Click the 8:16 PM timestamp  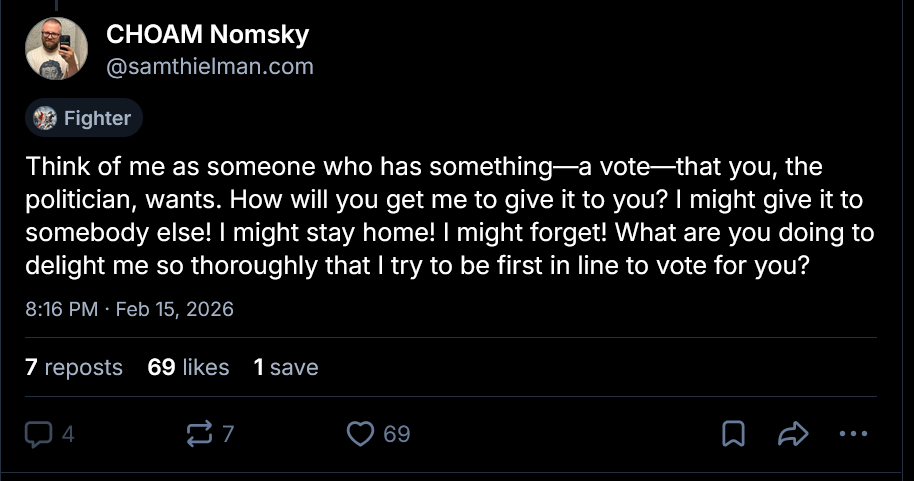tap(61, 309)
